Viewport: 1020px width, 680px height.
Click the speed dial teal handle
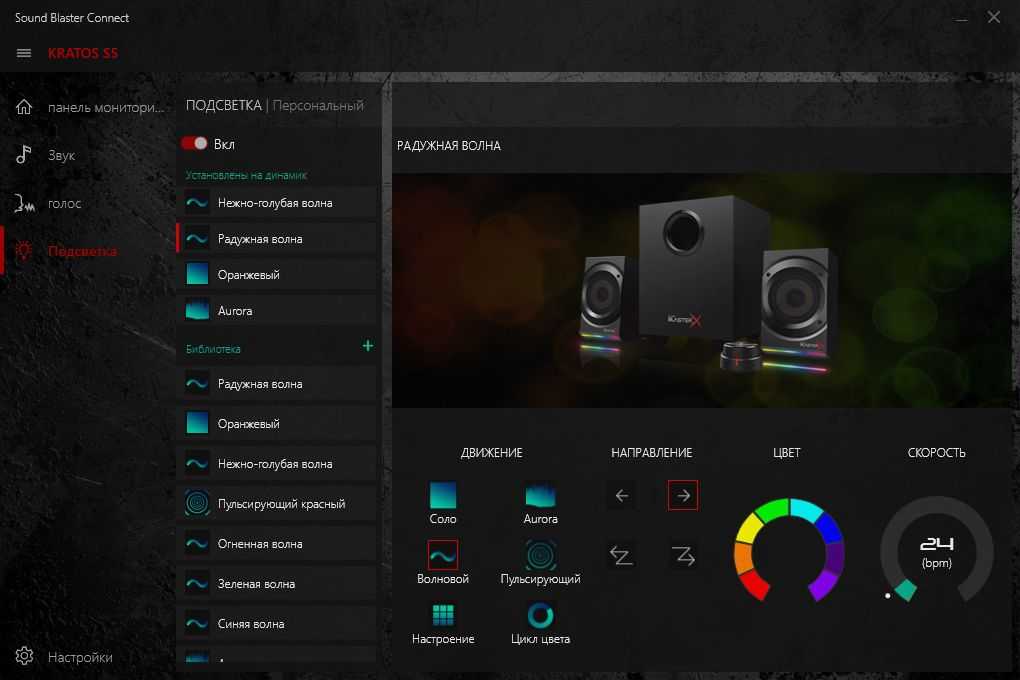pos(905,590)
